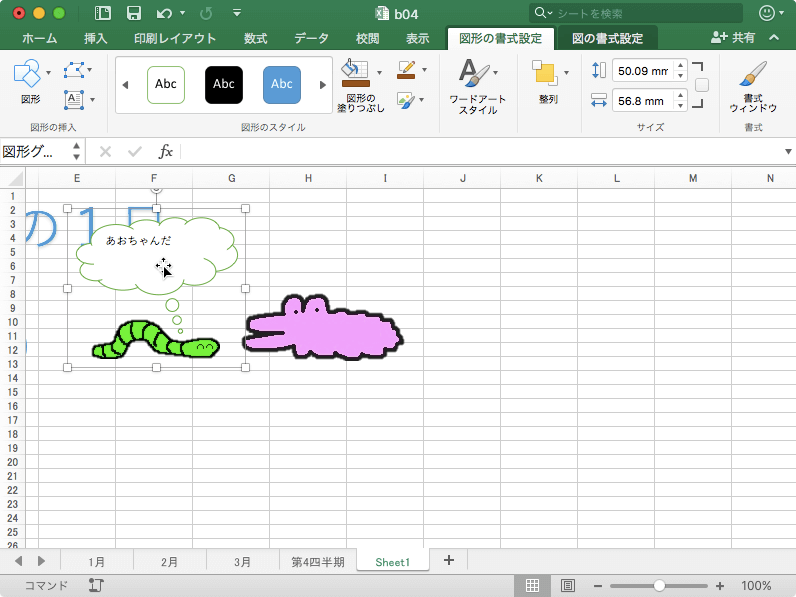The image size is (796, 597).
Task: Switch to the 1月 sheet tab
Action: tap(96, 562)
